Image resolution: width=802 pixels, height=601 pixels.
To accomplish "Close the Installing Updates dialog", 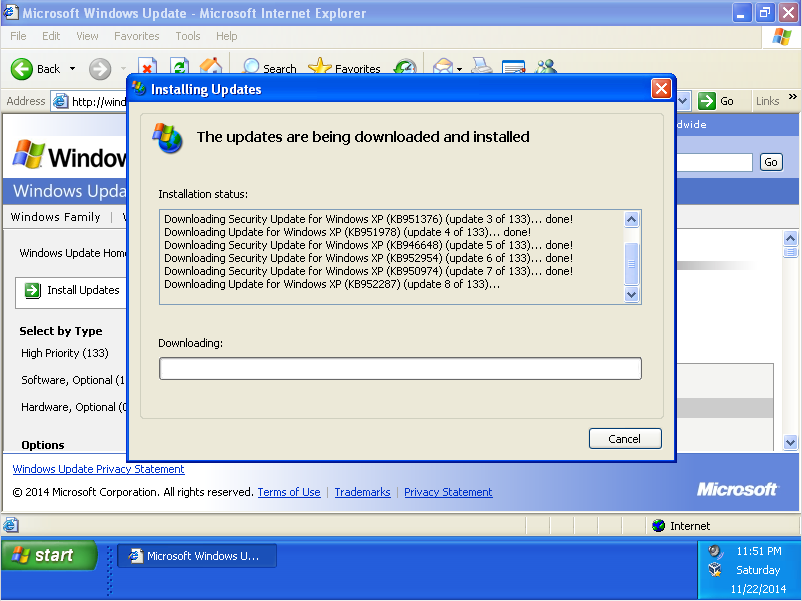I will [x=661, y=89].
